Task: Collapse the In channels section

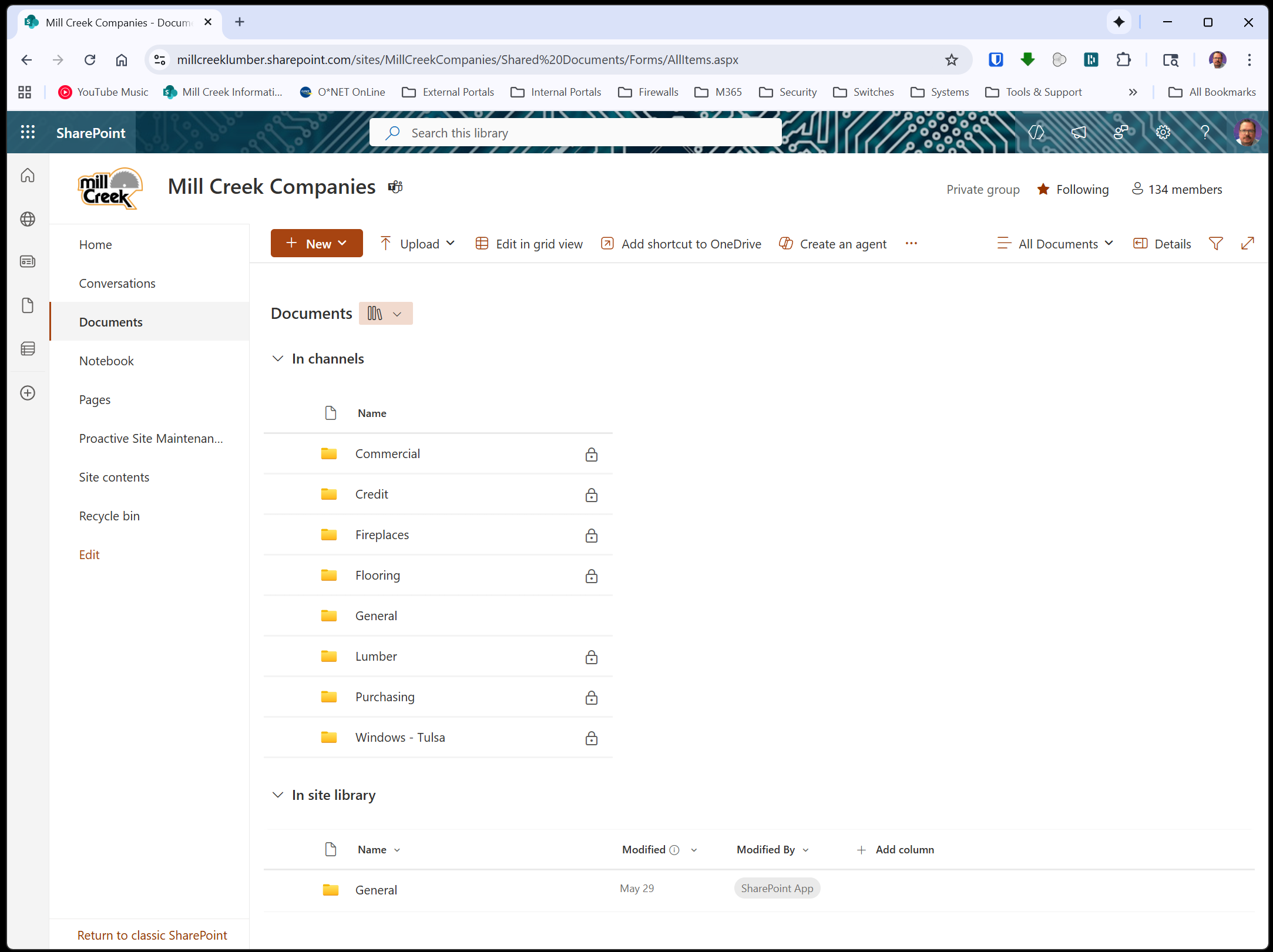Action: tap(278, 358)
